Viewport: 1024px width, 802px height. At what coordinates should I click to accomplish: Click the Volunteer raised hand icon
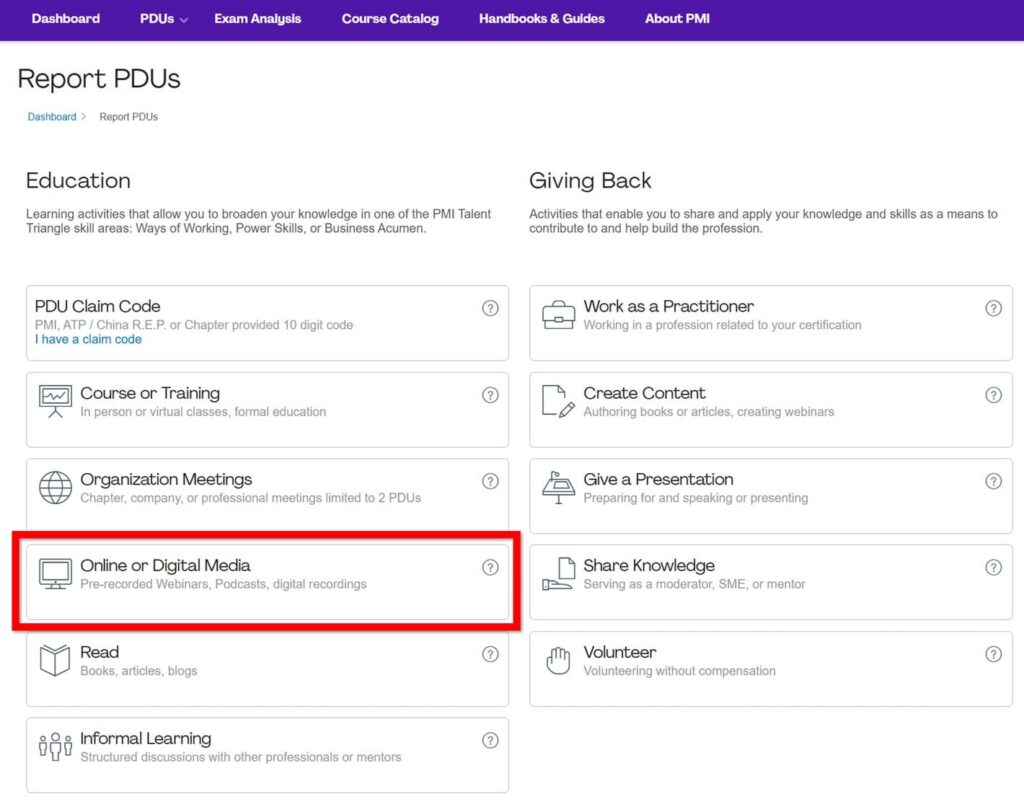(558, 660)
